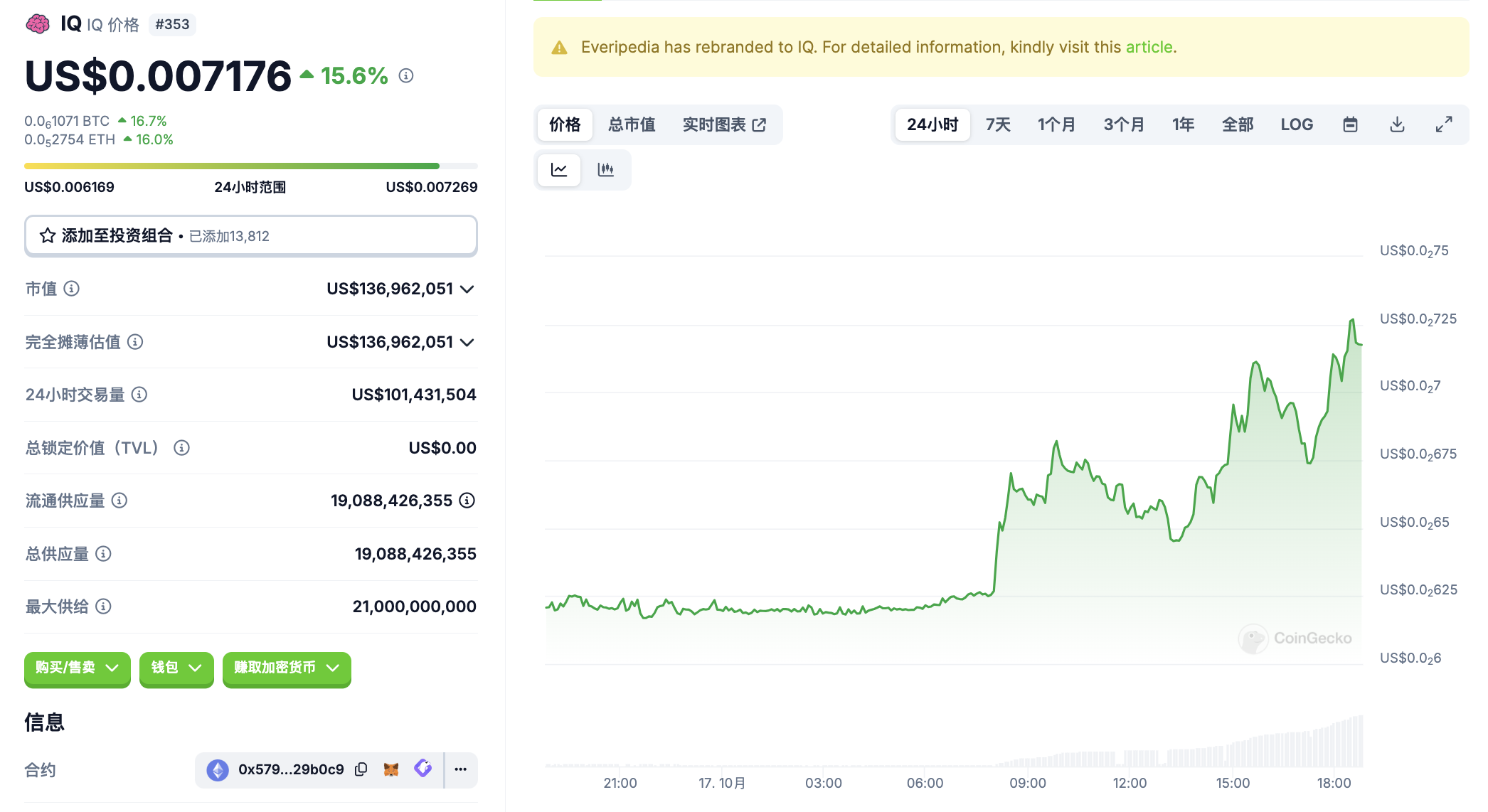The image size is (1488, 812).
Task: Expand the 市值 value chevron
Action: (x=467, y=289)
